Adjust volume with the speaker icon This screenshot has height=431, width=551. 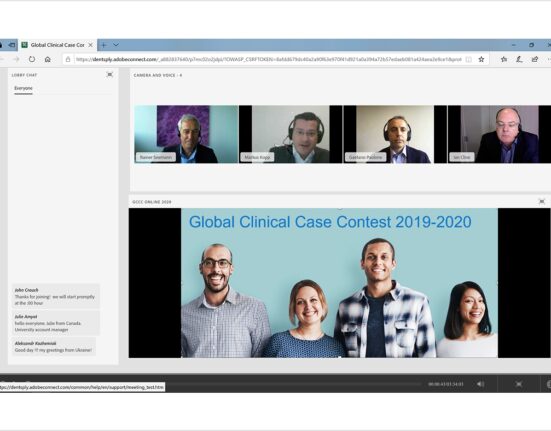tap(480, 384)
